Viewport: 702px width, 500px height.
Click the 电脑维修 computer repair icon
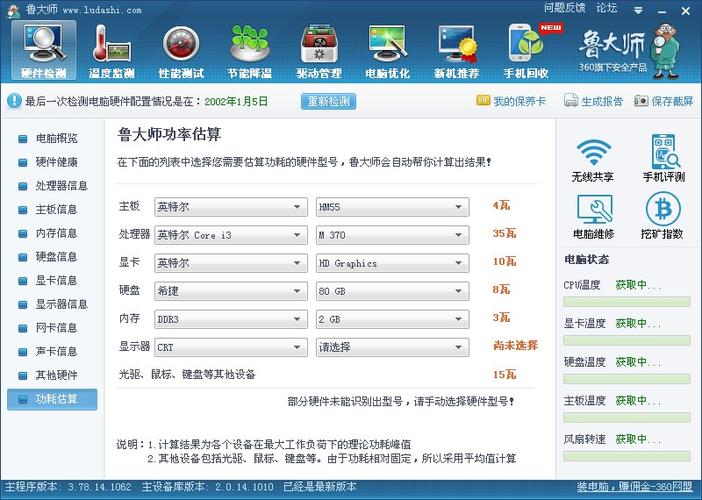594,216
